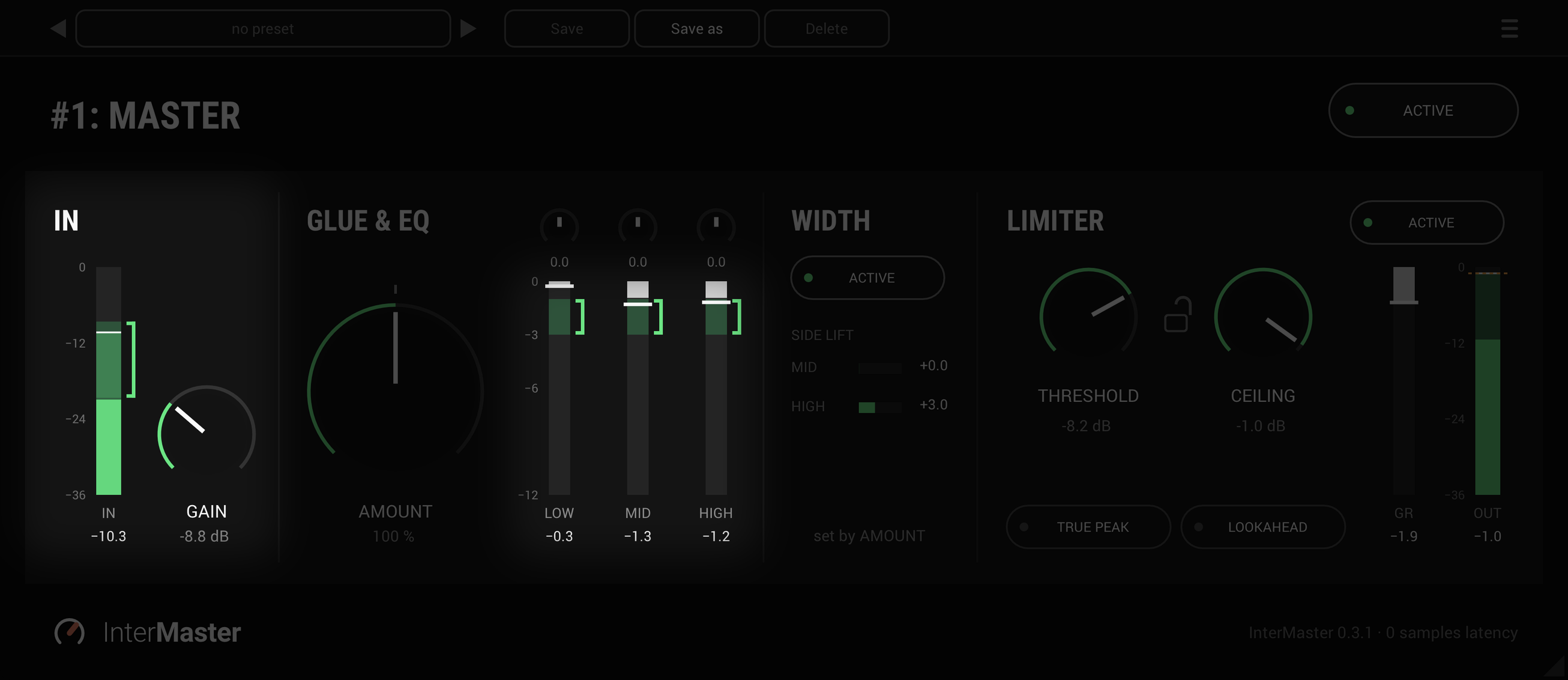1568x680 pixels.
Task: Open the 'no preset' preset selector
Action: pos(263,29)
